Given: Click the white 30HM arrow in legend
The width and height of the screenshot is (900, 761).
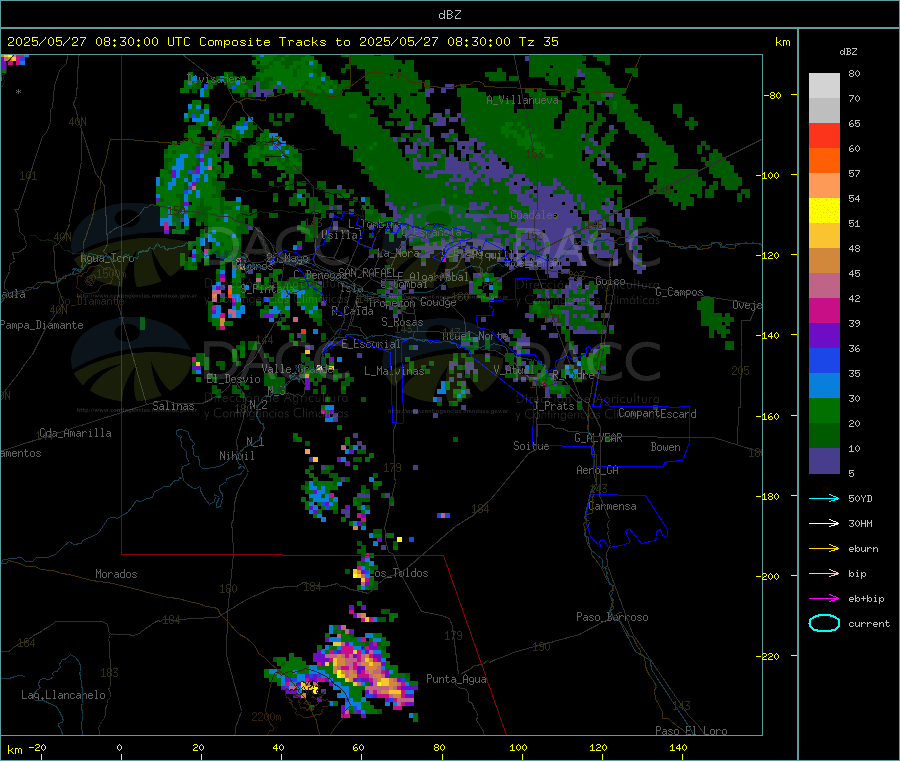Looking at the screenshot, I should (x=824, y=523).
